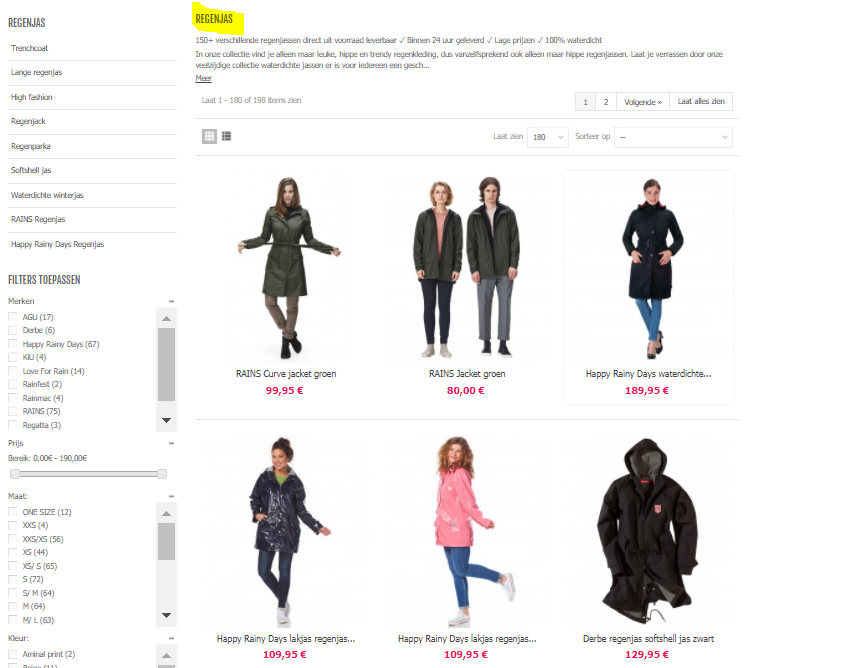Go to the Regenjack category
Image resolution: width=853 pixels, height=668 pixels.
28,121
